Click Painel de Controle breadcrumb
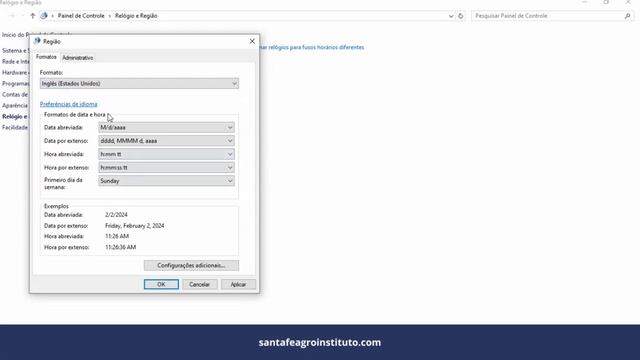Viewport: 640px width, 360px height. pos(81,16)
